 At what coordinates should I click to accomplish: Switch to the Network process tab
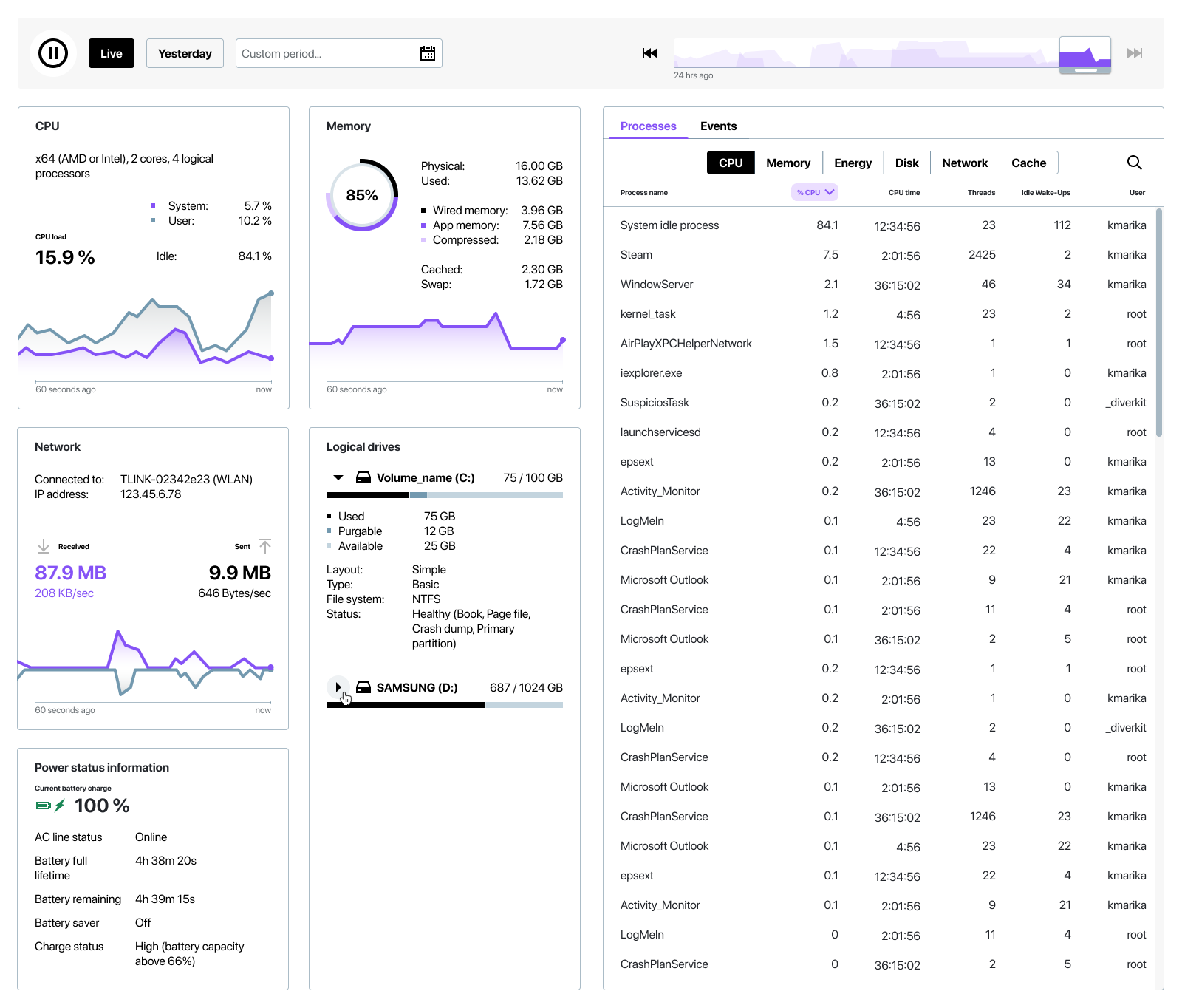pos(964,163)
